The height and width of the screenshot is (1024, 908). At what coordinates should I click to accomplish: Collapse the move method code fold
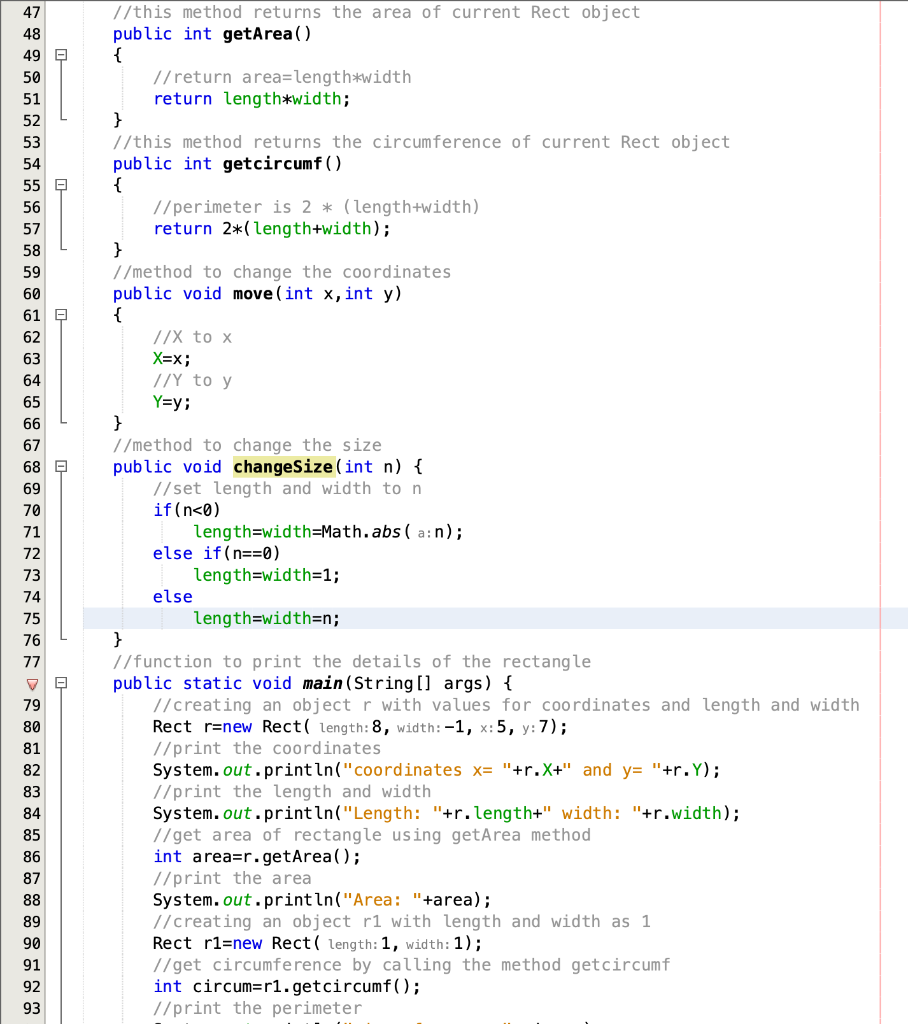[62, 314]
